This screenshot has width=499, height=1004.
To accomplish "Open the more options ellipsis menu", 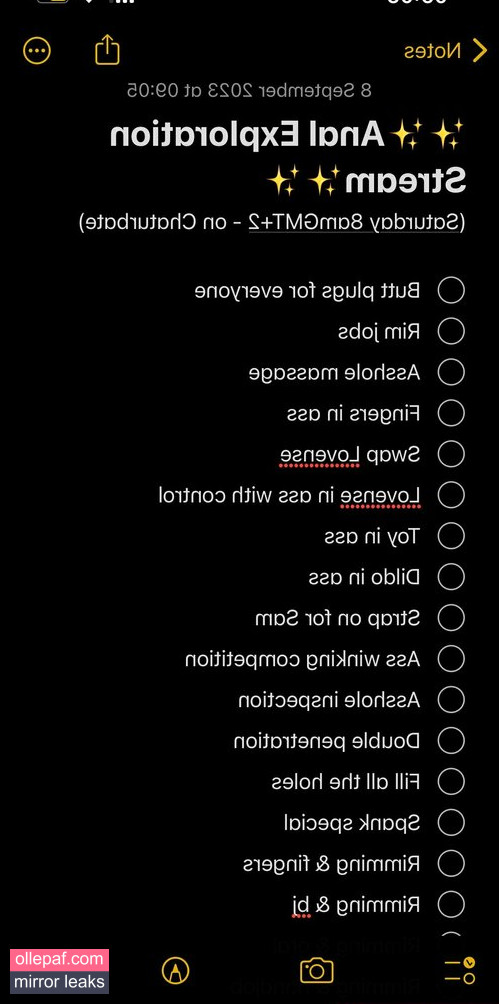I will (37, 51).
